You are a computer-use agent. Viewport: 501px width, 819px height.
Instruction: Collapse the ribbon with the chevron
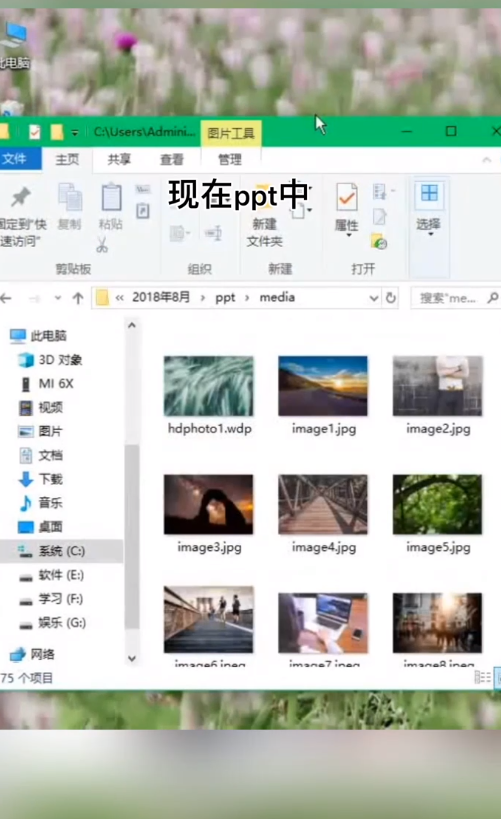(486, 160)
